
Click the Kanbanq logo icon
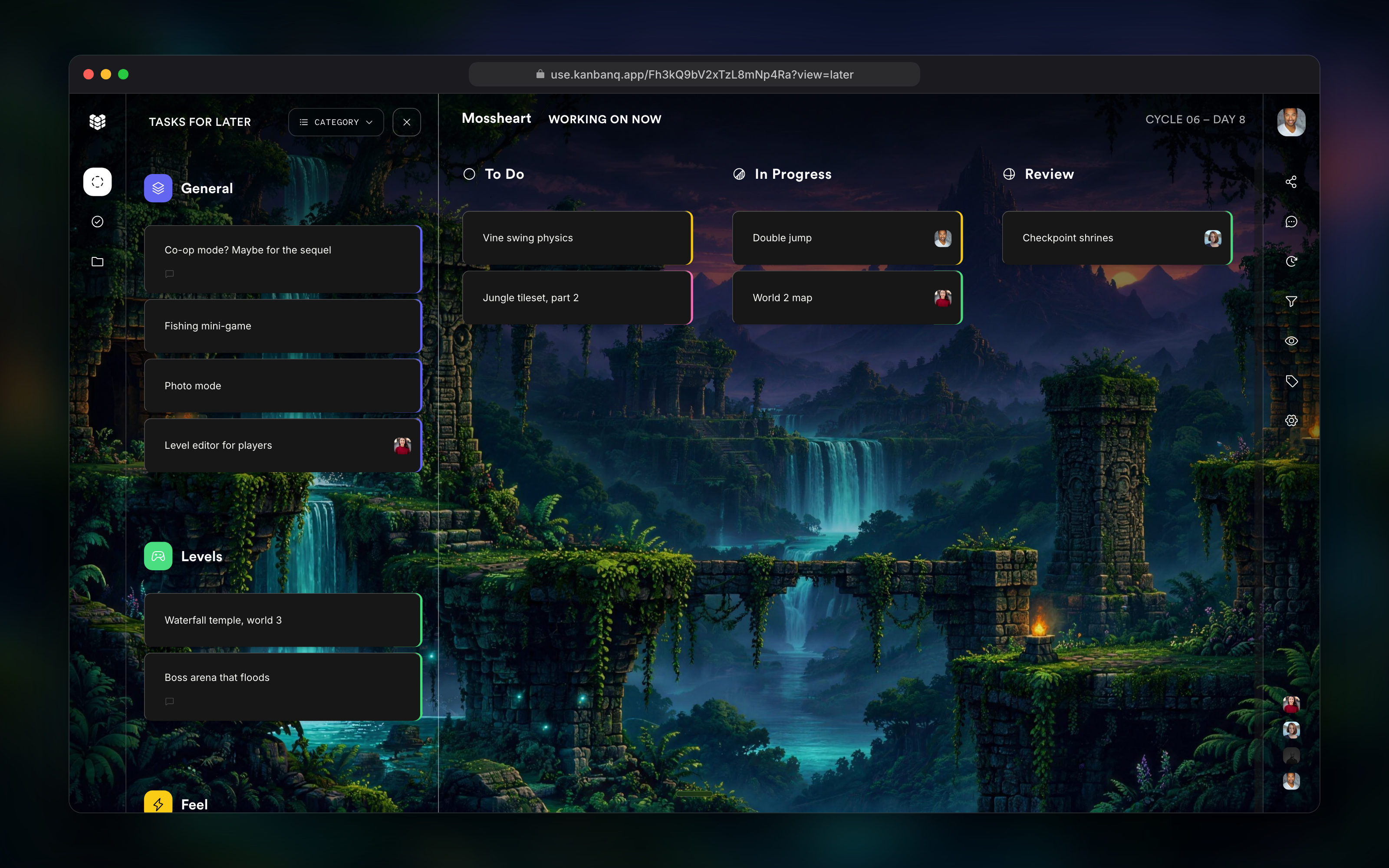98,122
